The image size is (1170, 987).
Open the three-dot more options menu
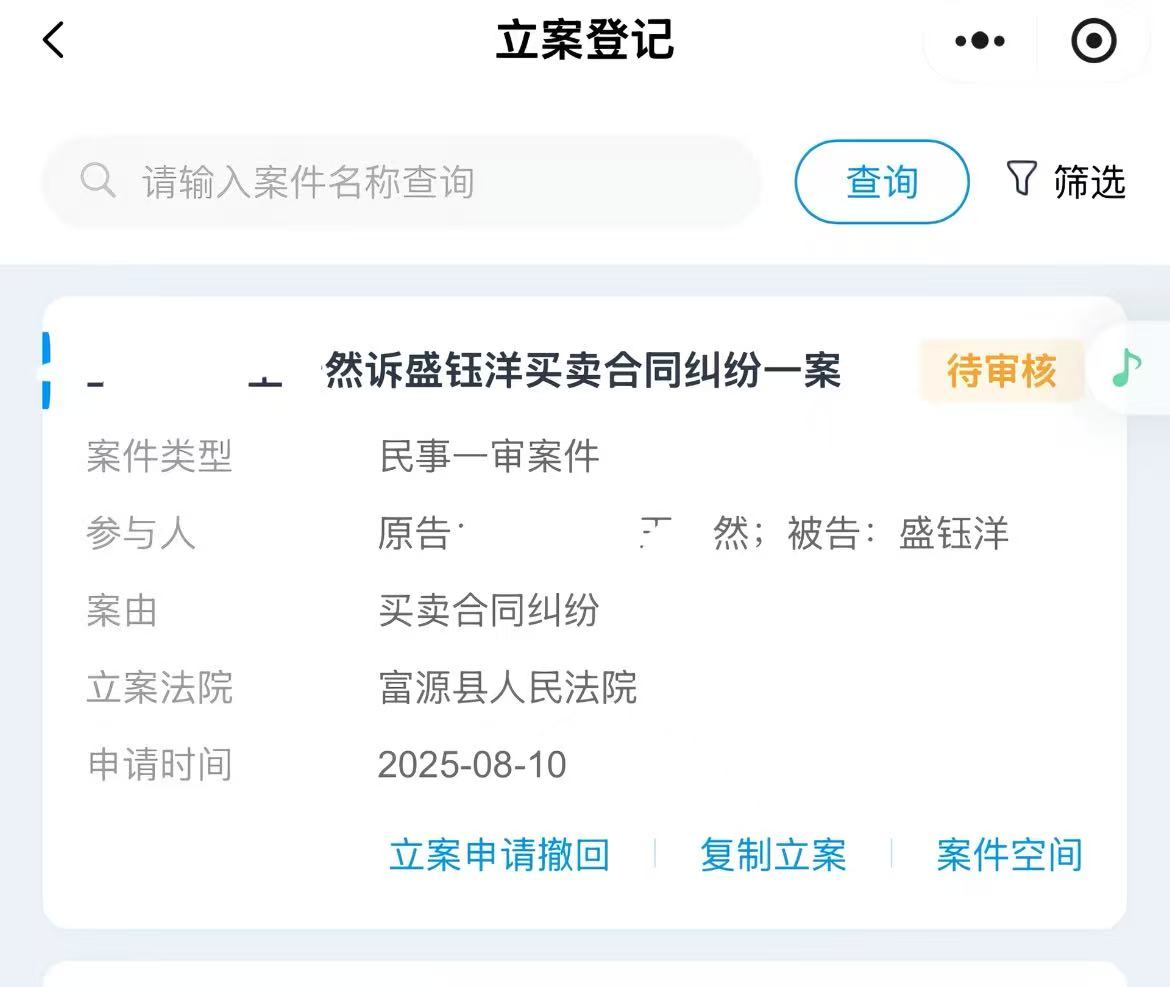pos(979,41)
